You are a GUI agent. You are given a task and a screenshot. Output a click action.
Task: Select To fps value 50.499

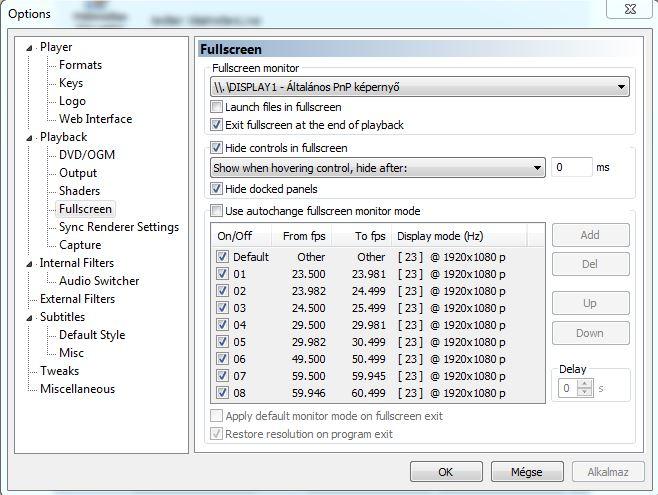(x=368, y=359)
